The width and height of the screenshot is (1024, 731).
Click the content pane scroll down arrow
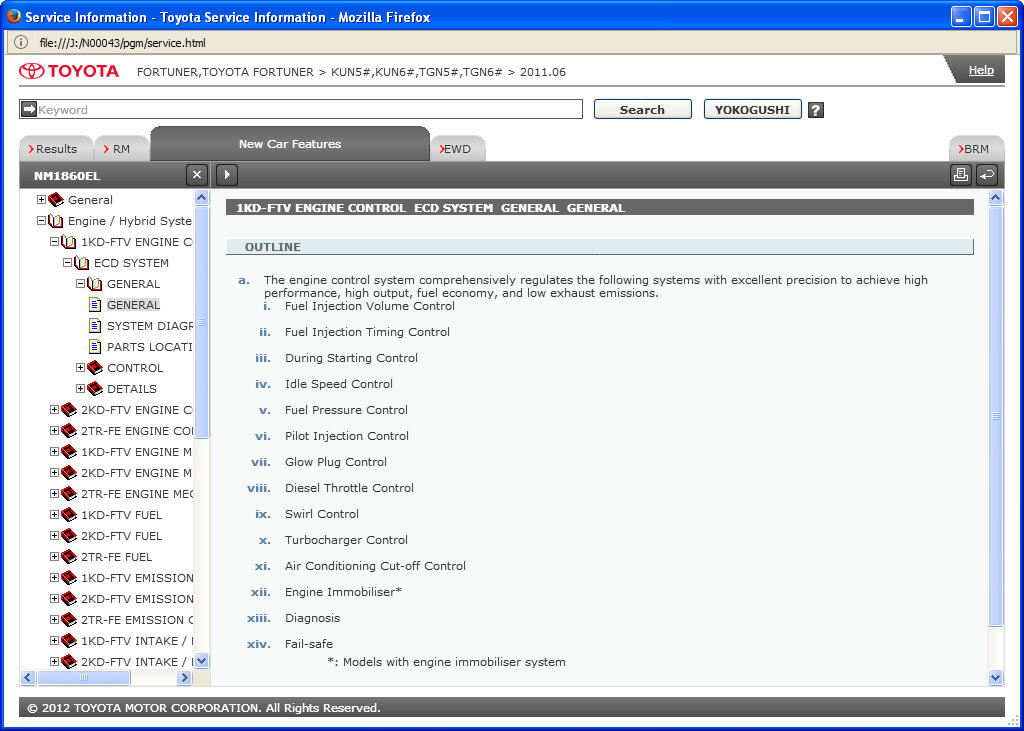(995, 677)
